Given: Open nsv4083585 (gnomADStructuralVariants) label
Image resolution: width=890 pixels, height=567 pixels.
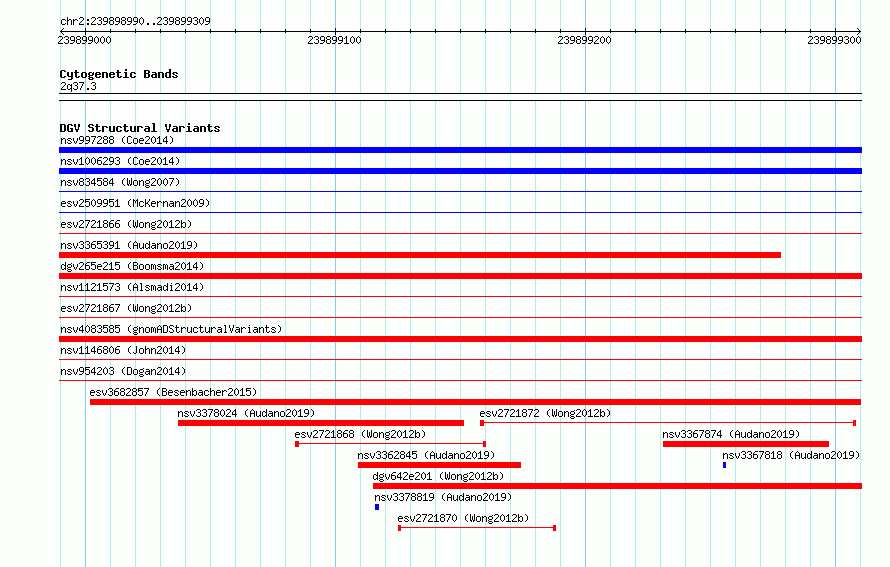Looking at the screenshot, I should click(171, 329).
